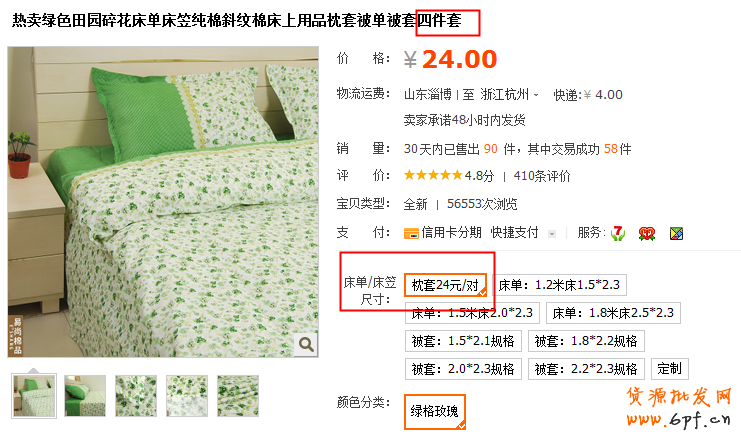The width and height of the screenshot is (741, 441).
Task: Click the 7-day return service icon
Action: pyautogui.click(x=618, y=233)
